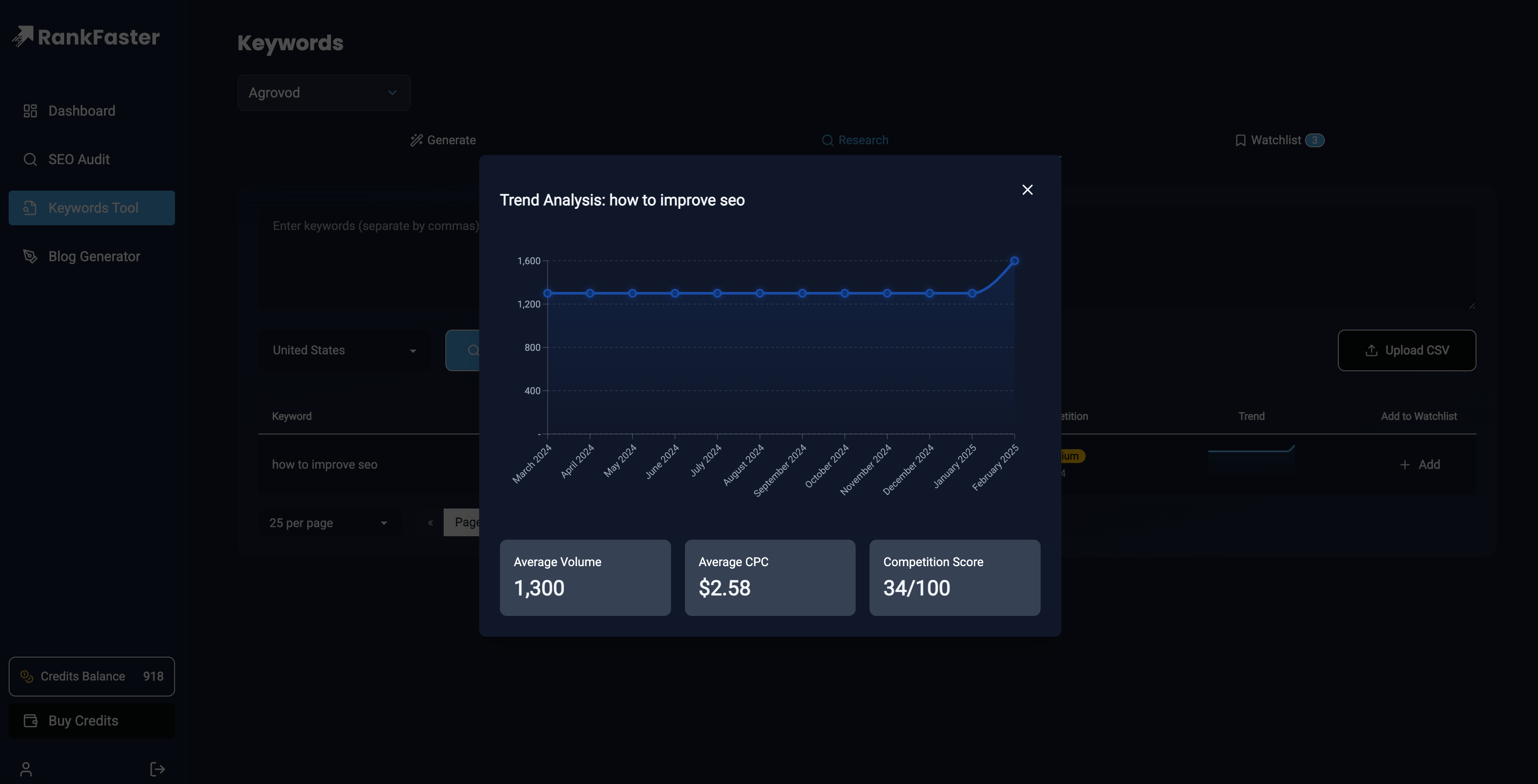Open the 25 per page dropdown
1538x784 pixels.
coord(328,523)
